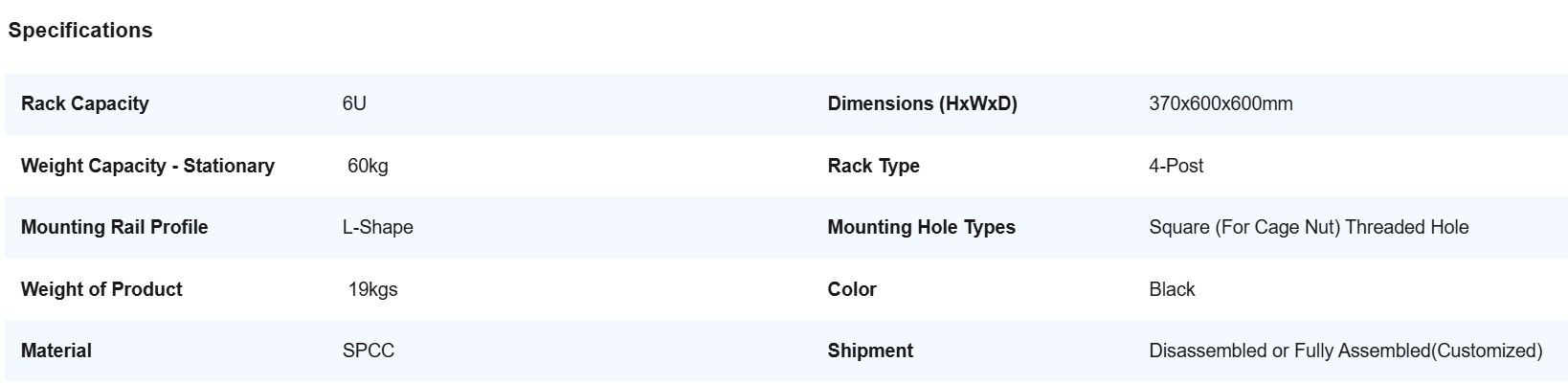Click the 60kg weight capacity value
The width and height of the screenshot is (1568, 385).
click(x=368, y=166)
